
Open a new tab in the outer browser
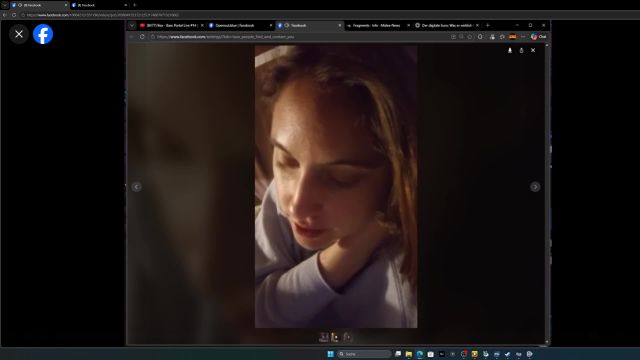point(135,5)
